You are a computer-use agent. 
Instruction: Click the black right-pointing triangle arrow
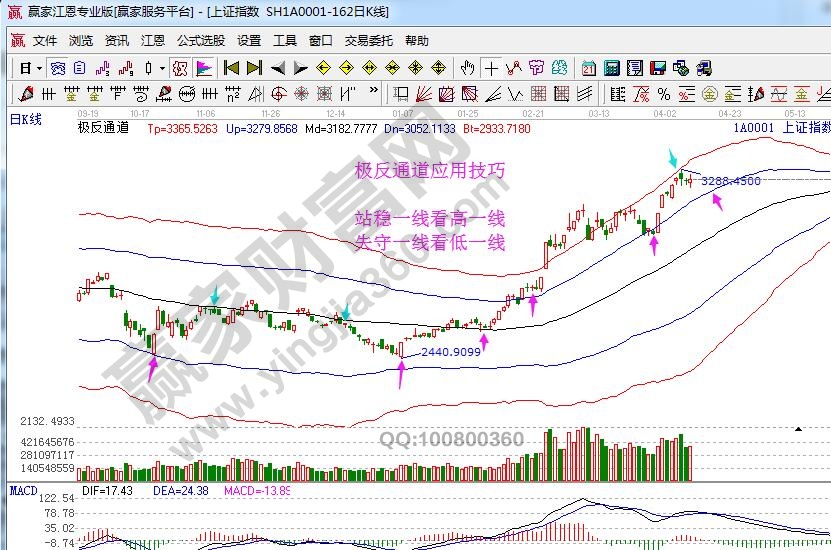[x=300, y=68]
